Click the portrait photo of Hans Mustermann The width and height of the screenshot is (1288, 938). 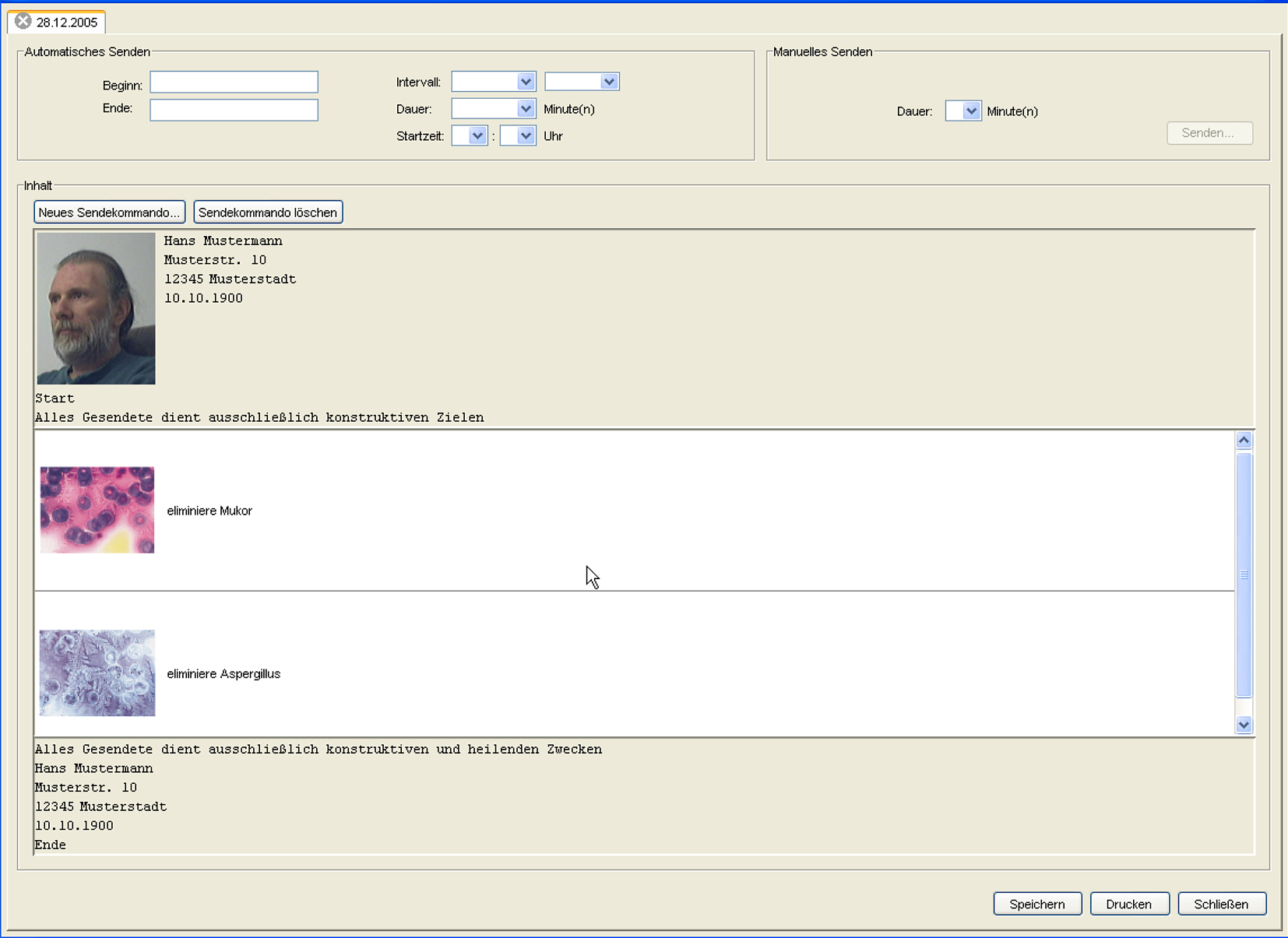(96, 308)
